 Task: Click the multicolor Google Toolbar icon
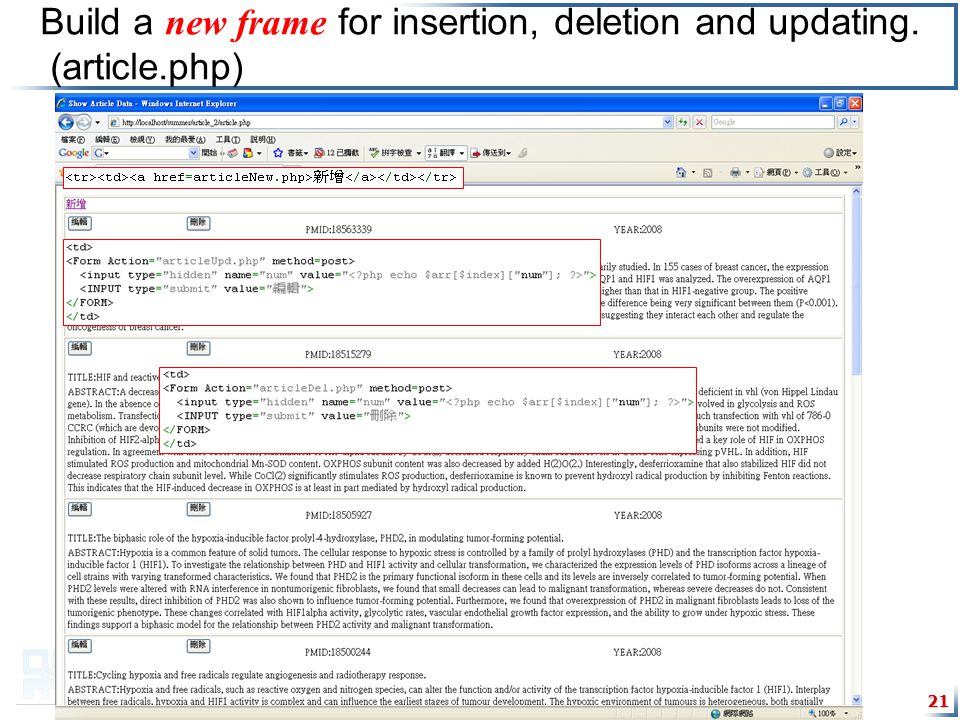(248, 153)
